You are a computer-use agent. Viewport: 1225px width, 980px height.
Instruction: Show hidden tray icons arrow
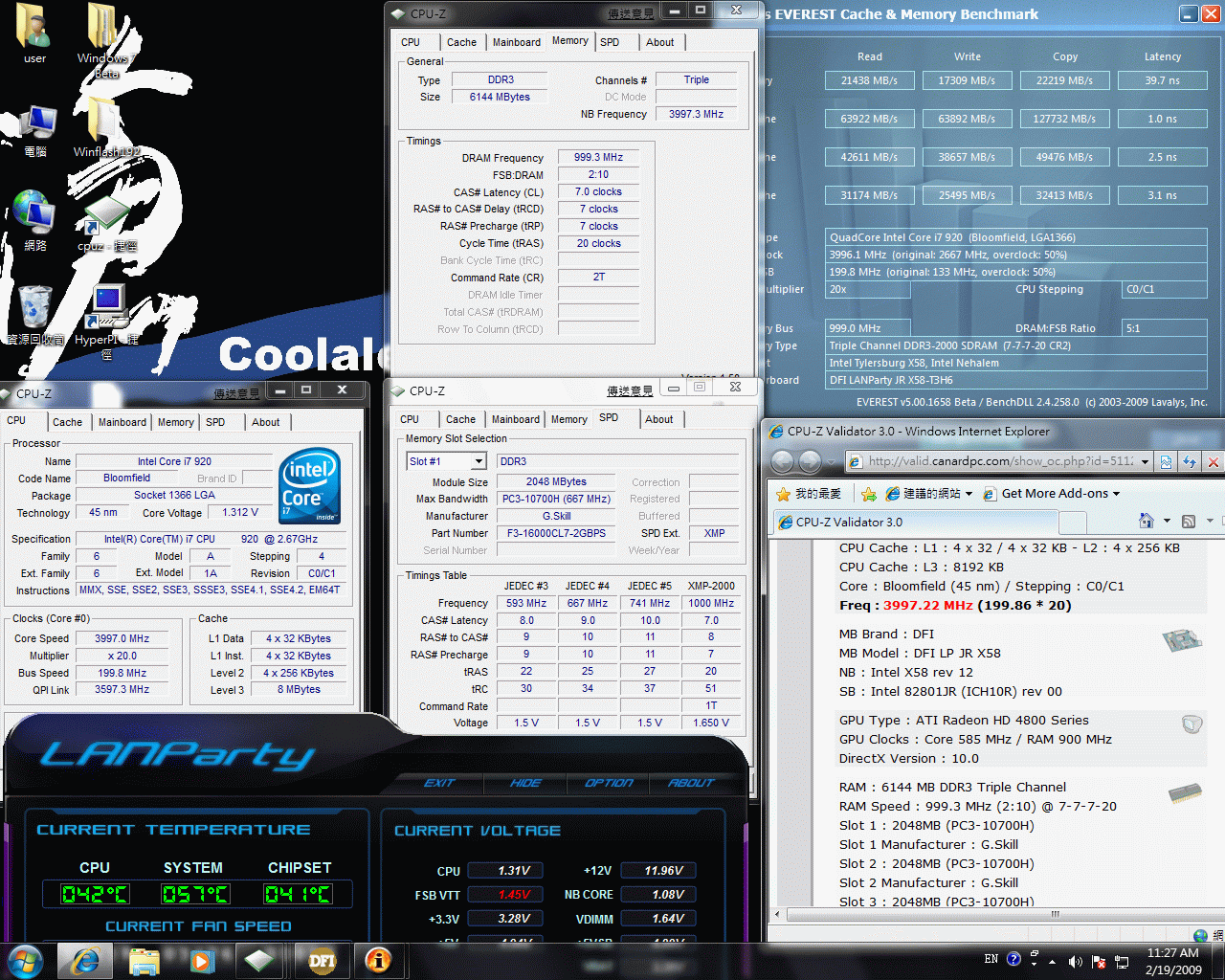click(1053, 962)
